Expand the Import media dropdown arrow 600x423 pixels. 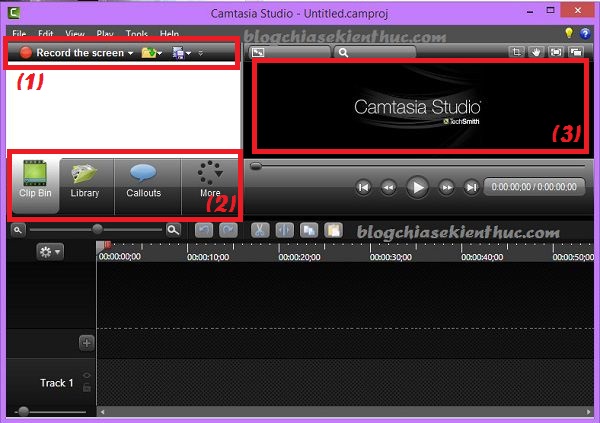click(160, 53)
